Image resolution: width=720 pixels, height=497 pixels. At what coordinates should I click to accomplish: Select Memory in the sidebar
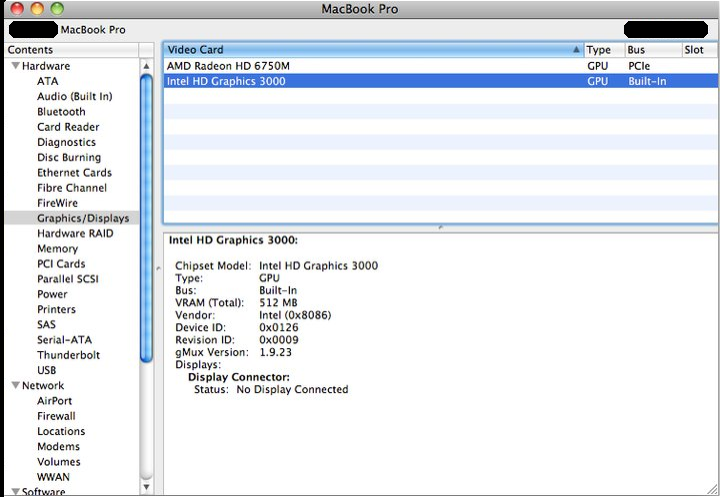[57, 248]
